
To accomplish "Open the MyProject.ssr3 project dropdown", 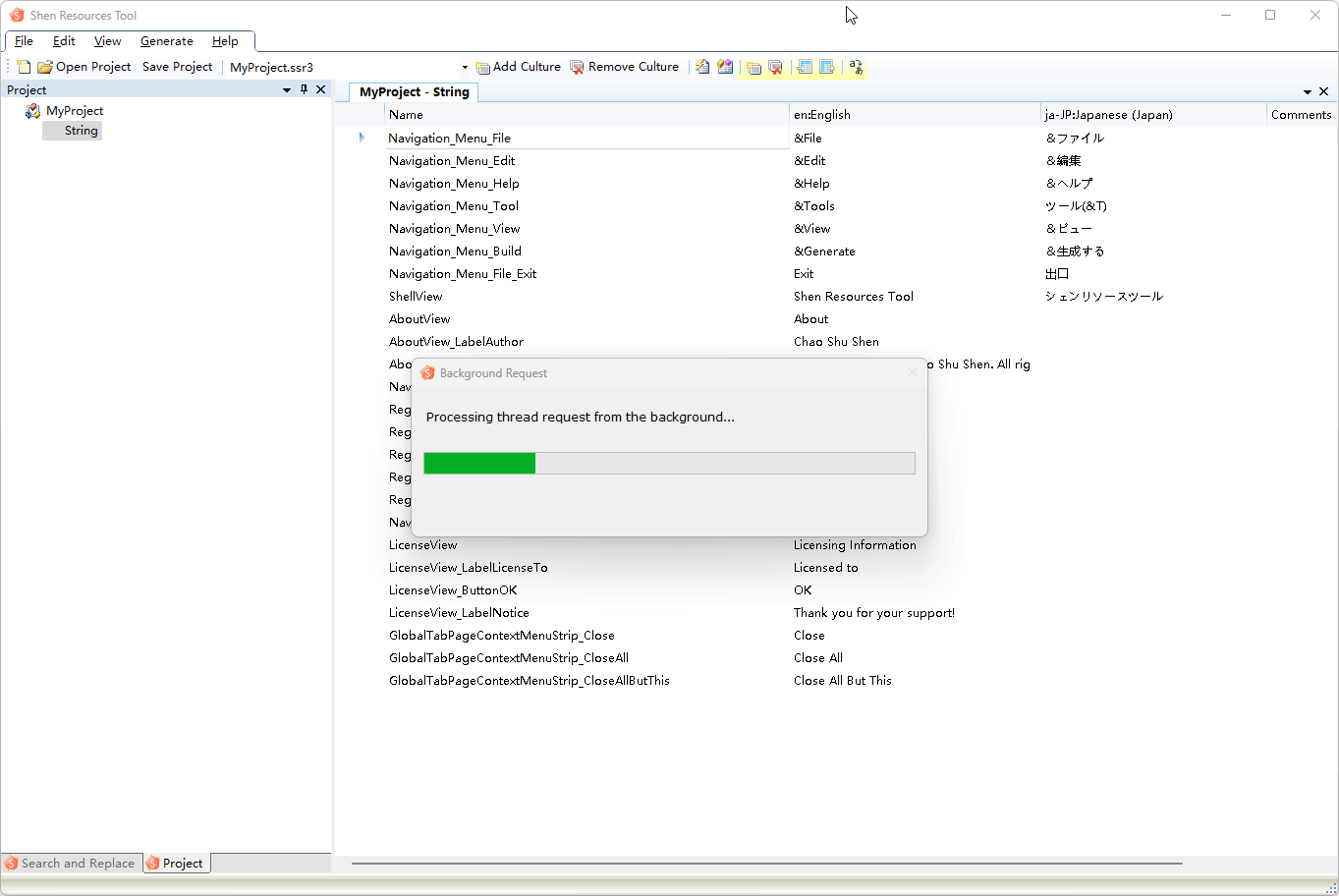I will 465,68.
